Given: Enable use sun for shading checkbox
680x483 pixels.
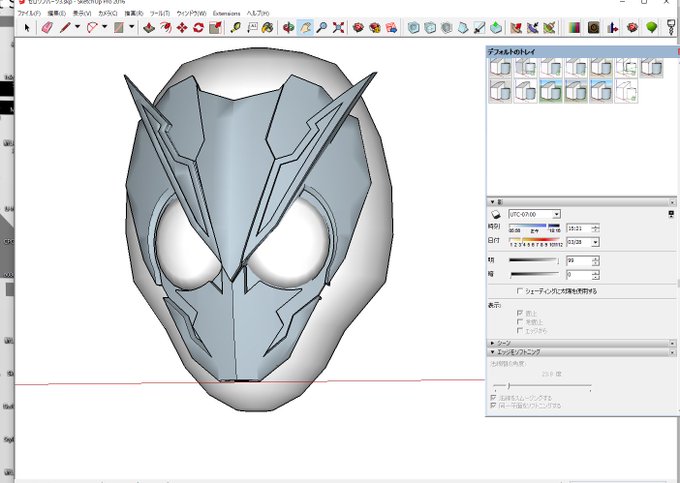Looking at the screenshot, I should [x=519, y=291].
